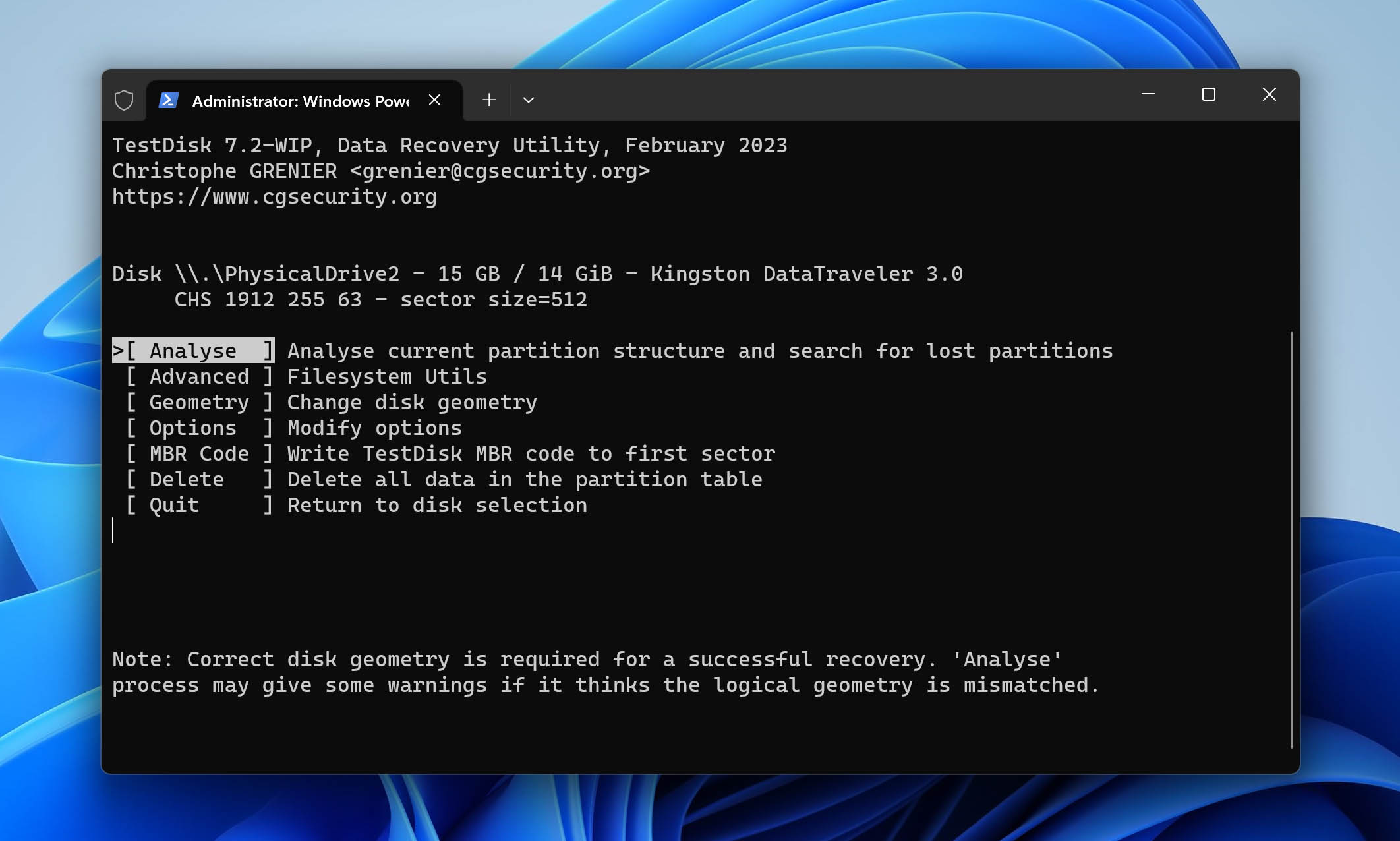This screenshot has height=841, width=1400.
Task: Click the shield icon in title bar
Action: (x=124, y=100)
